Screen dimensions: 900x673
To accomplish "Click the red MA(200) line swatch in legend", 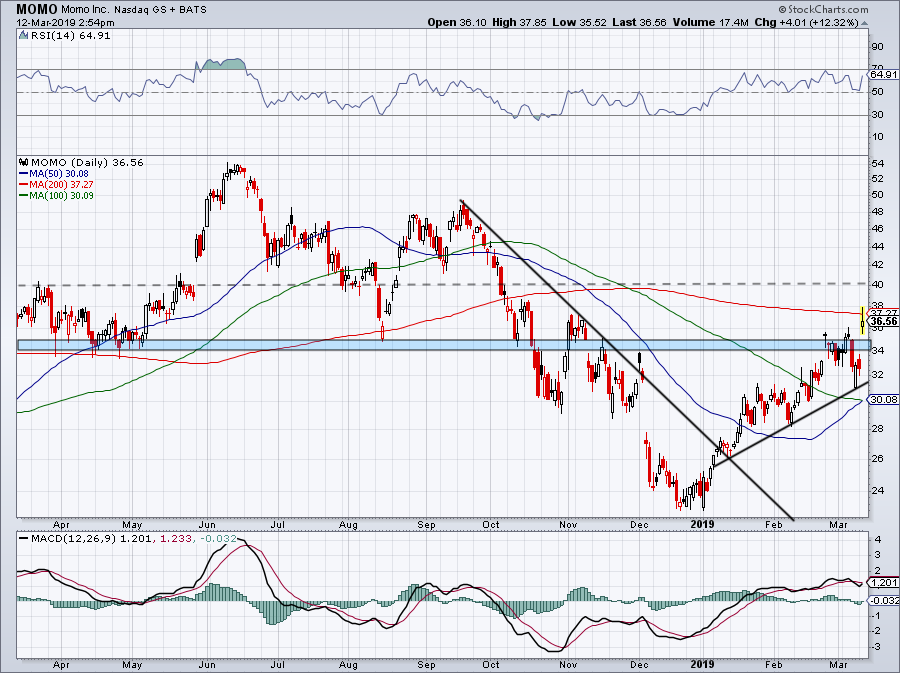I will click(x=24, y=184).
